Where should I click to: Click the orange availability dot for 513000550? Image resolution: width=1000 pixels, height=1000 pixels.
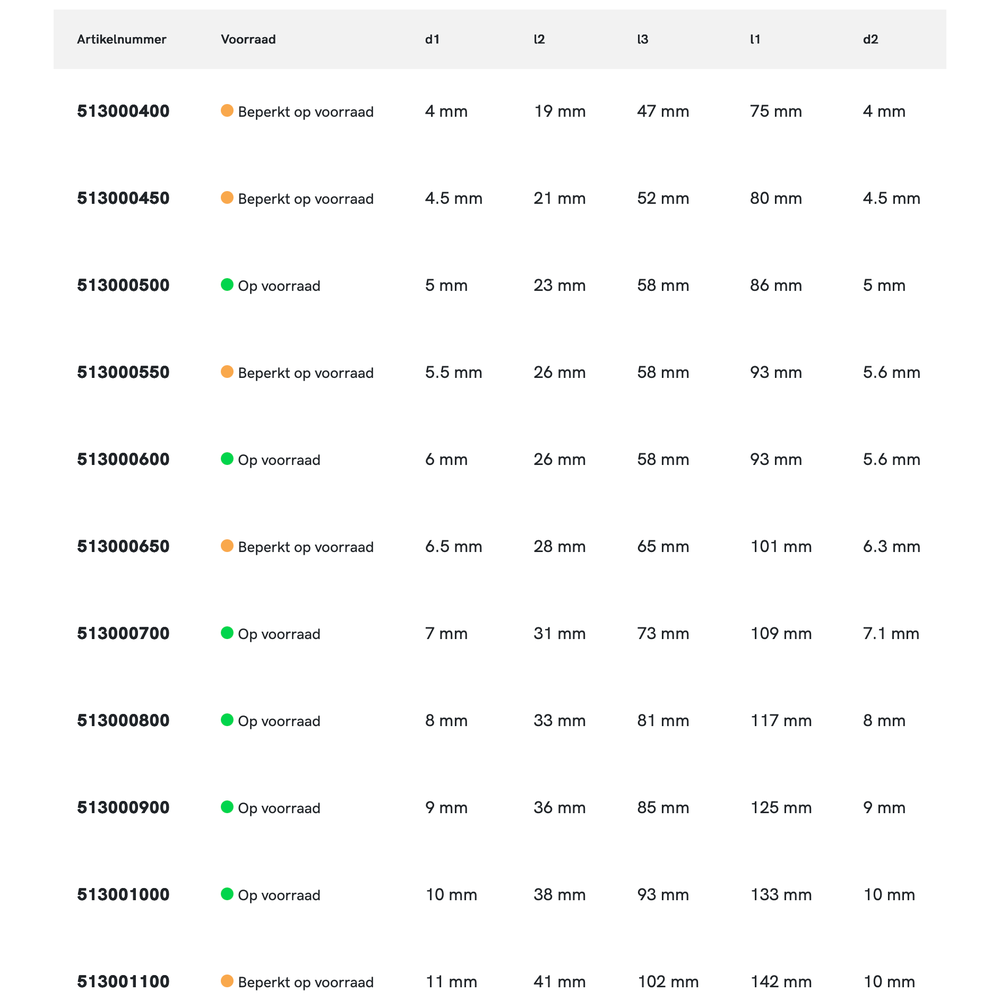[227, 372]
